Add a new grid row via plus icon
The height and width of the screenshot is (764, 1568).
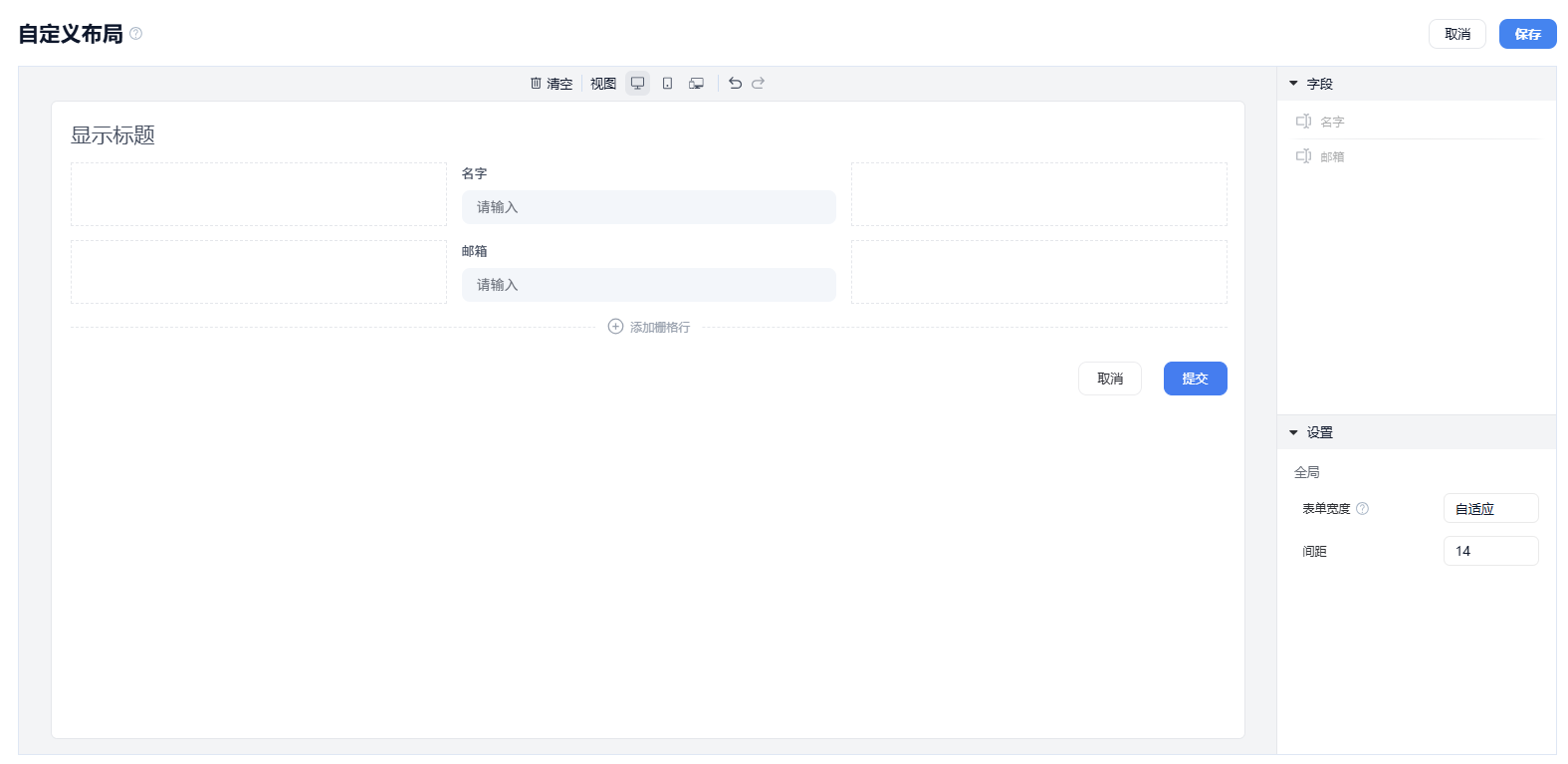click(615, 327)
